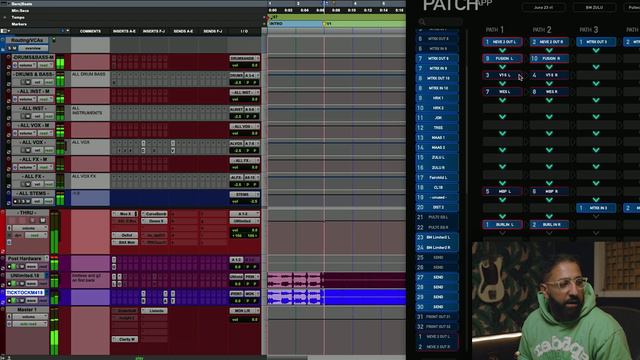
Task: Click the INSERTS A-E column header
Action: (124, 31)
